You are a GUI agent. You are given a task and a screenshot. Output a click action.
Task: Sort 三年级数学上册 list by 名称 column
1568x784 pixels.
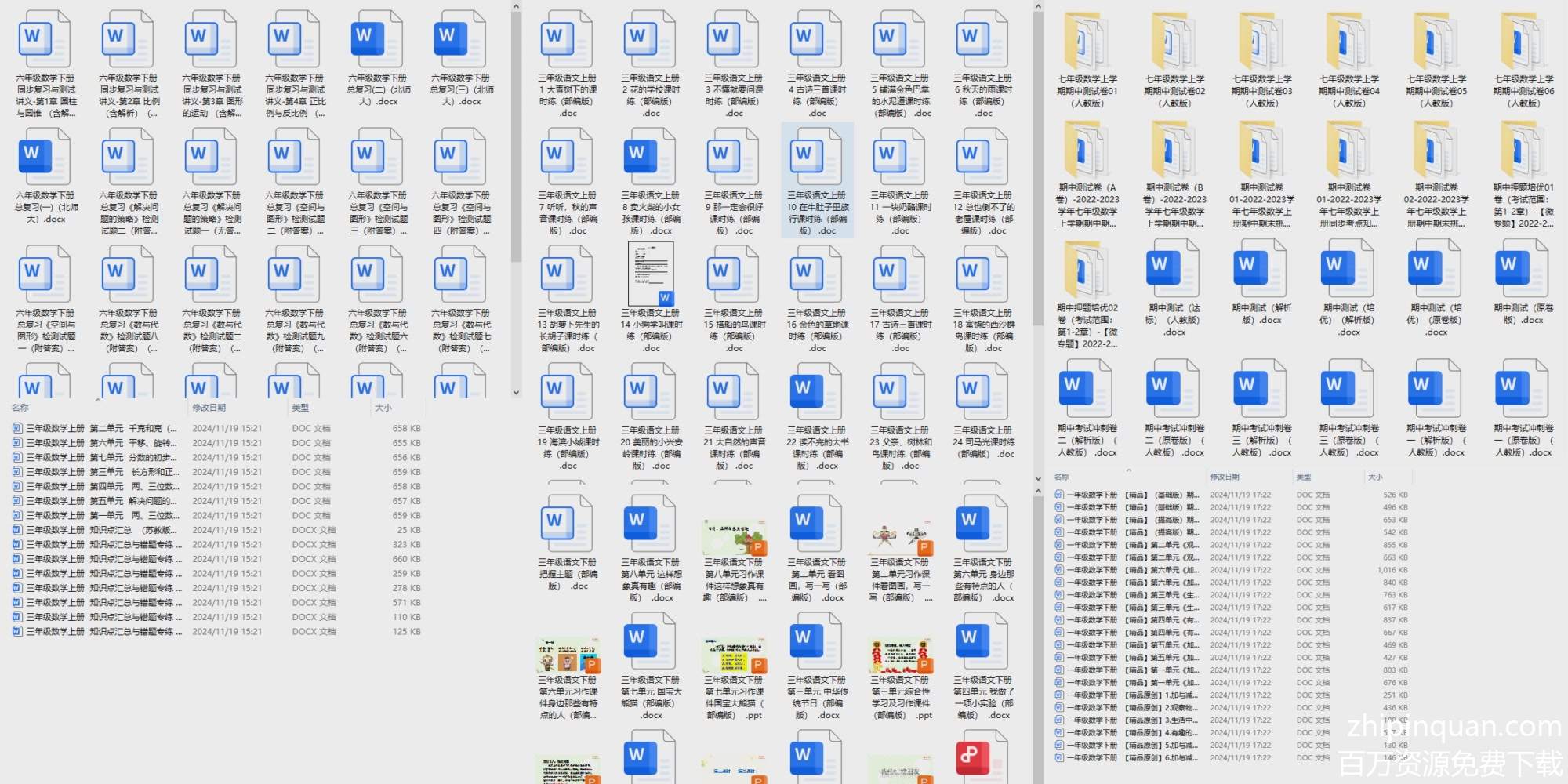(x=20, y=408)
